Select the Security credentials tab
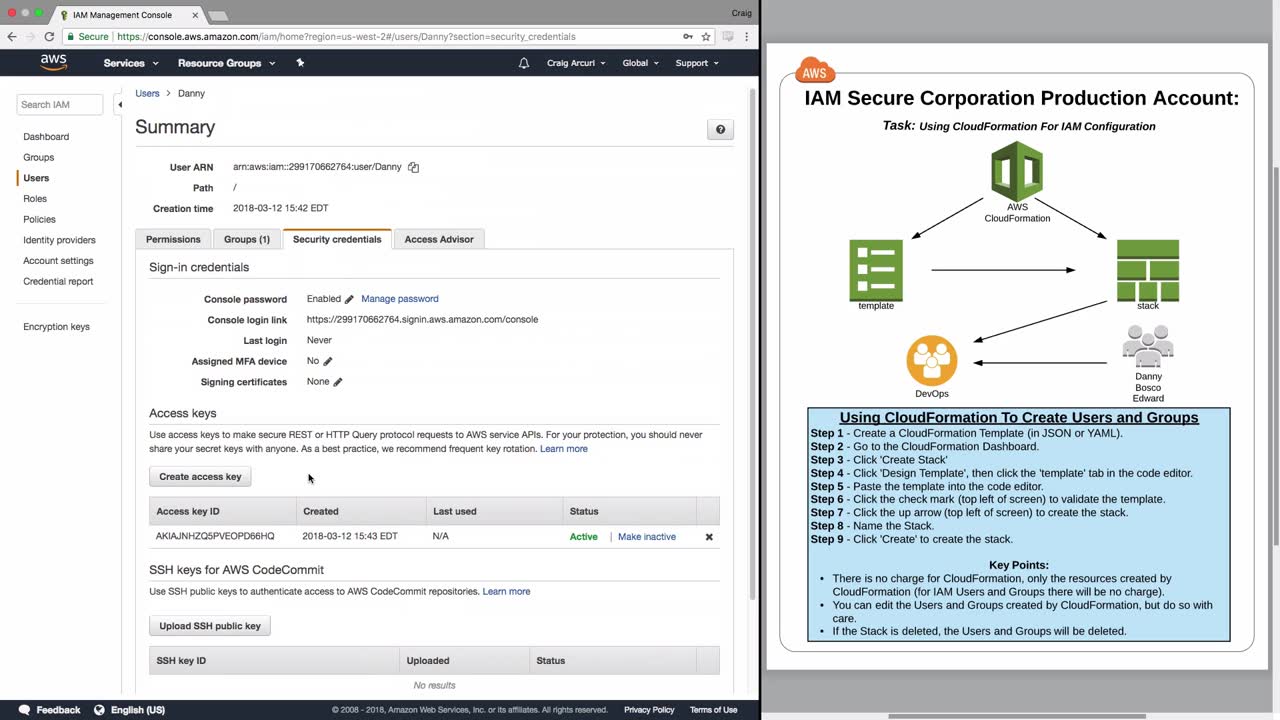1280x720 pixels. click(x=337, y=239)
